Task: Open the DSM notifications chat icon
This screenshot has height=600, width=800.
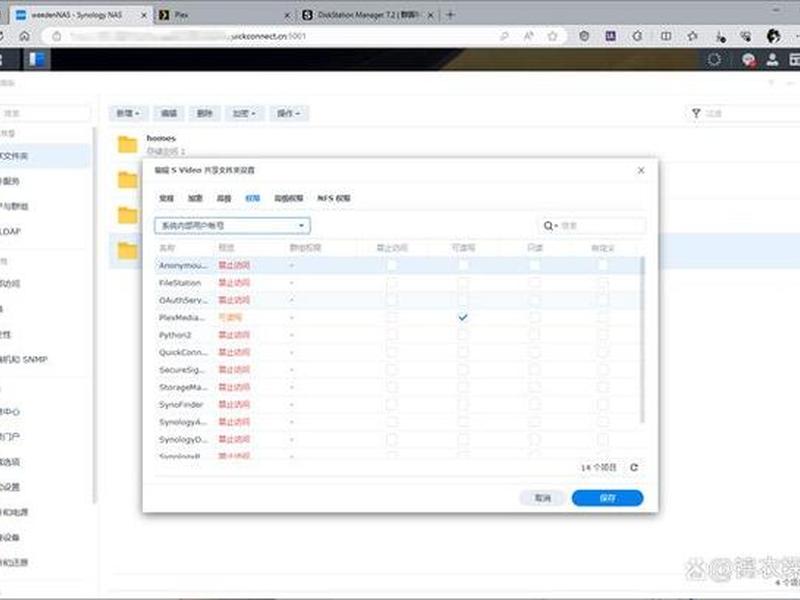Action: pyautogui.click(x=748, y=60)
